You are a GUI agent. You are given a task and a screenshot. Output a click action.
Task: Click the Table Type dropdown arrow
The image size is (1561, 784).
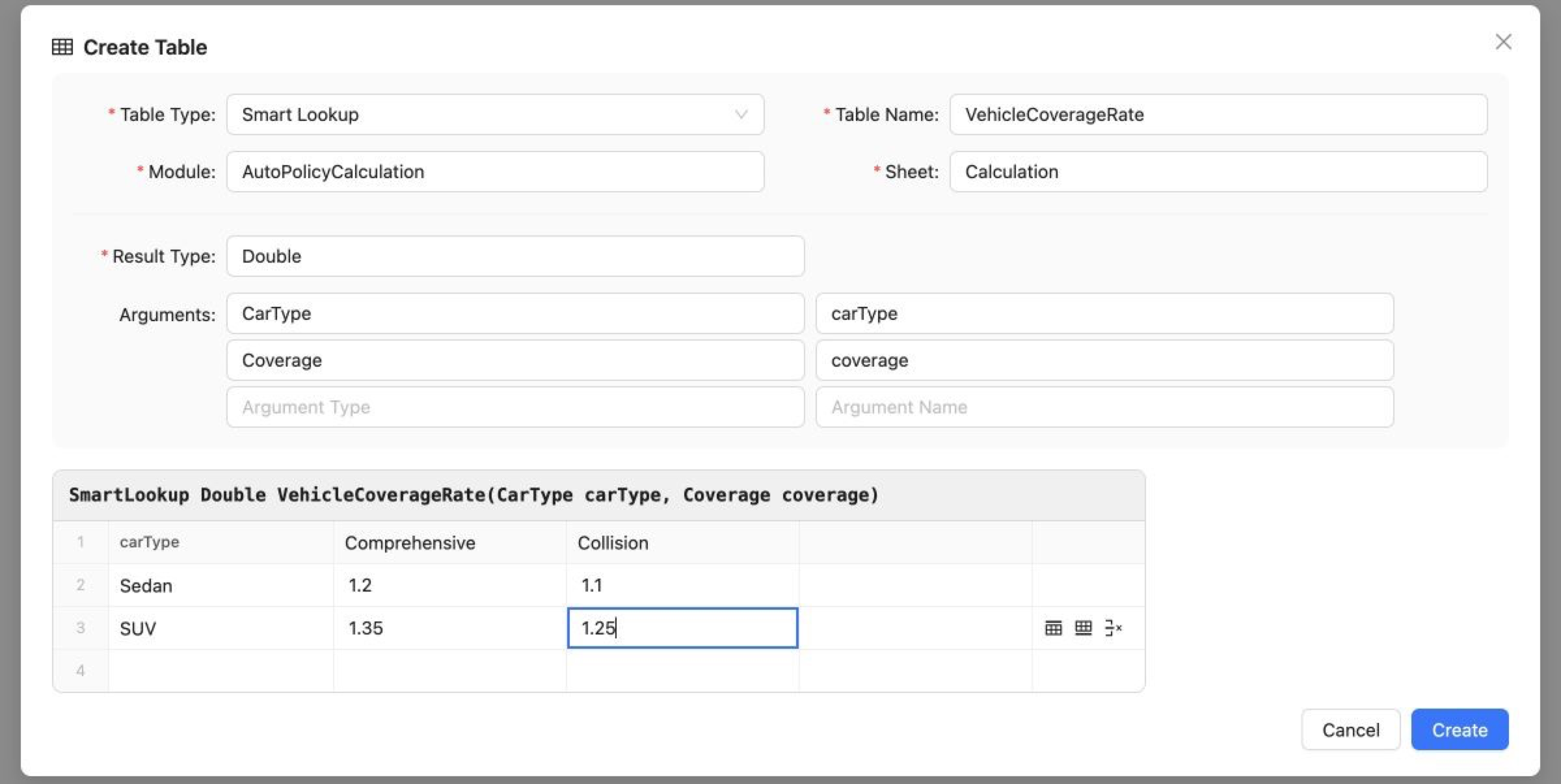click(741, 114)
